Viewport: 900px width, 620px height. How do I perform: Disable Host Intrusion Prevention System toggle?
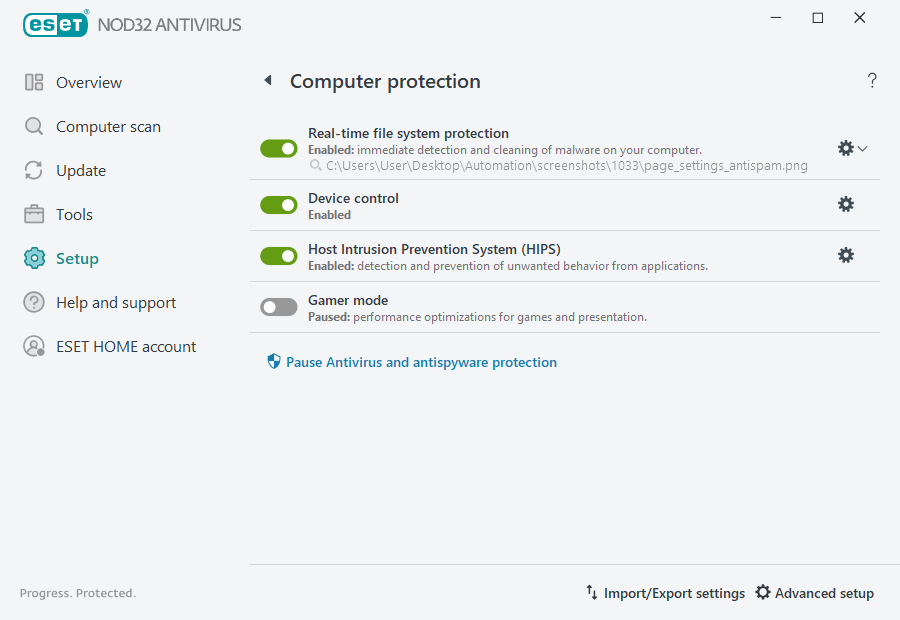point(279,256)
